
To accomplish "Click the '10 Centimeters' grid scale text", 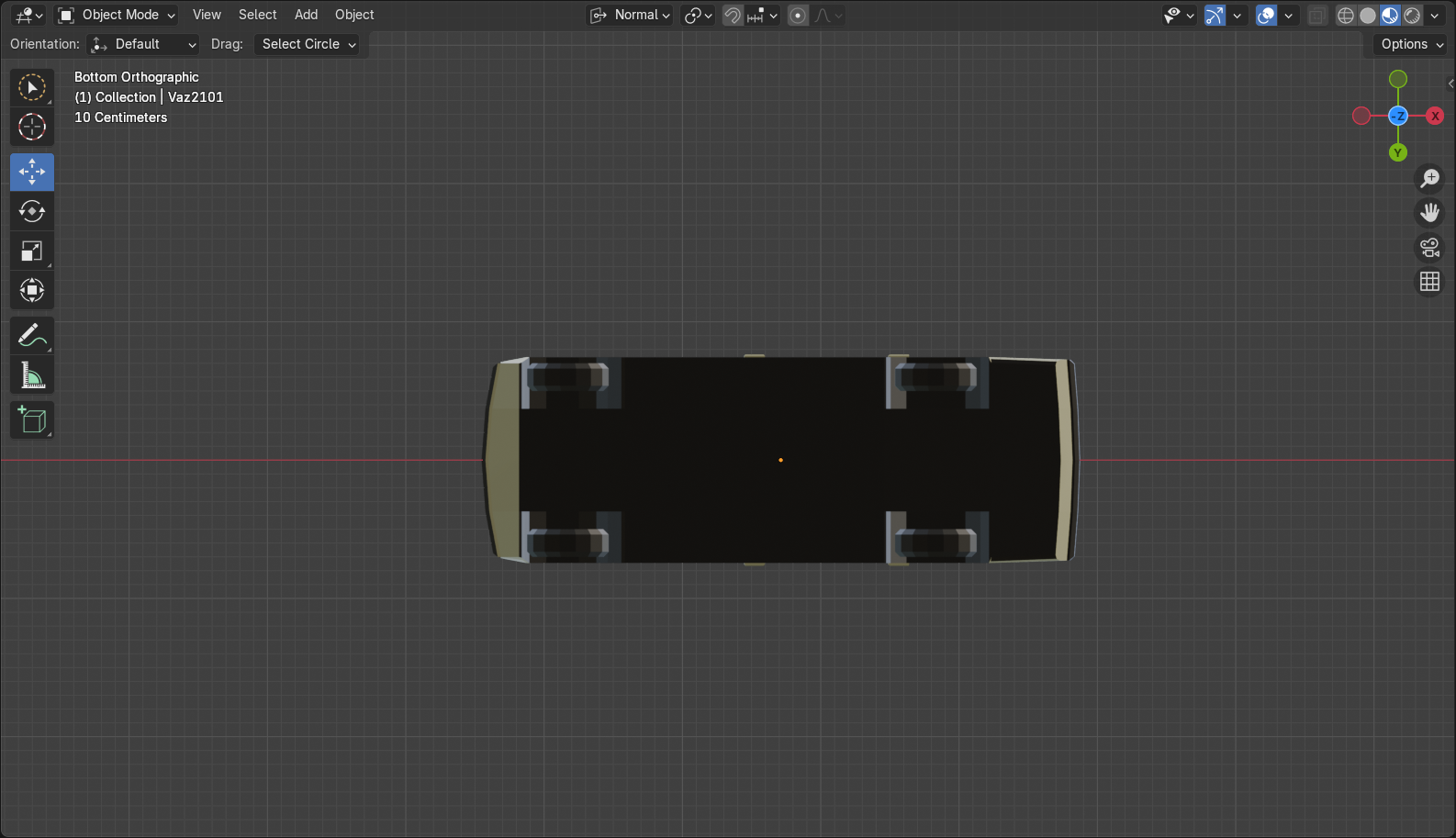I will tap(120, 117).
